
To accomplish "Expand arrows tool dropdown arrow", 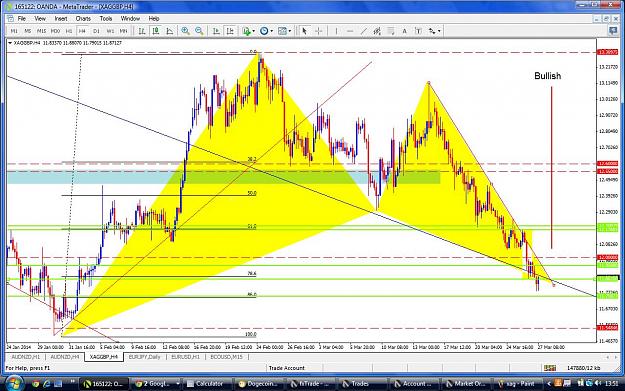I will (439, 31).
